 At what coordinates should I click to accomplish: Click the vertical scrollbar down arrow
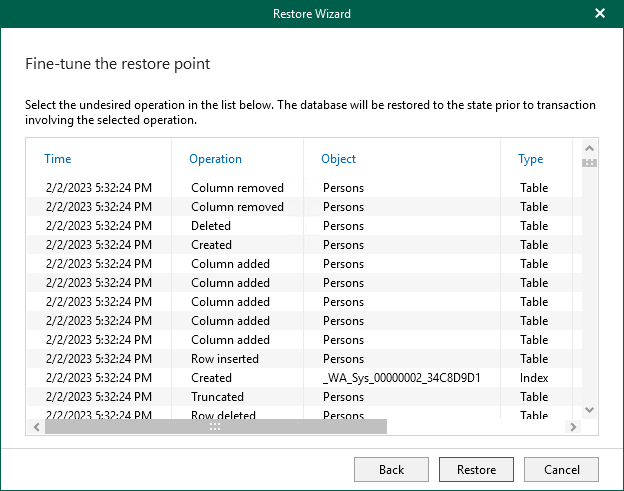589,410
